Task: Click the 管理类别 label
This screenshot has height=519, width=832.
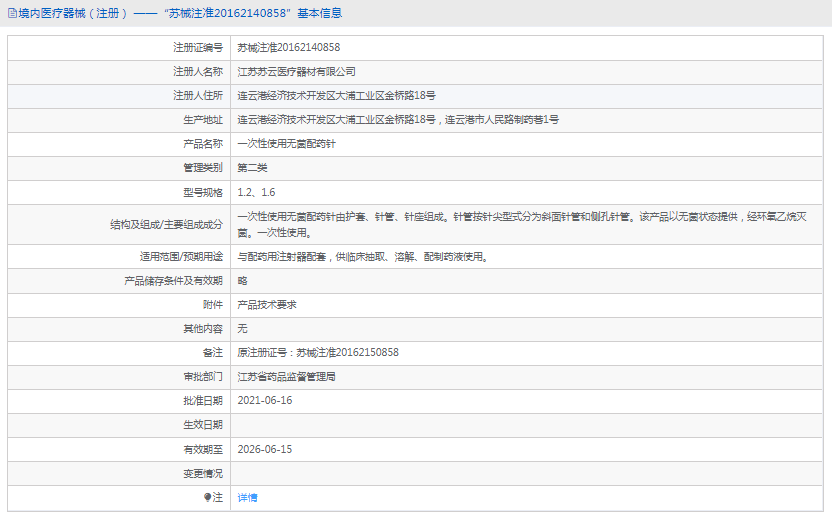Action: 203,168
